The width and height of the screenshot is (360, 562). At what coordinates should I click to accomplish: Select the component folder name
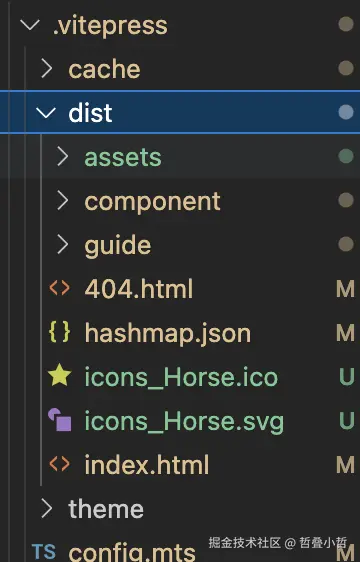[152, 202]
